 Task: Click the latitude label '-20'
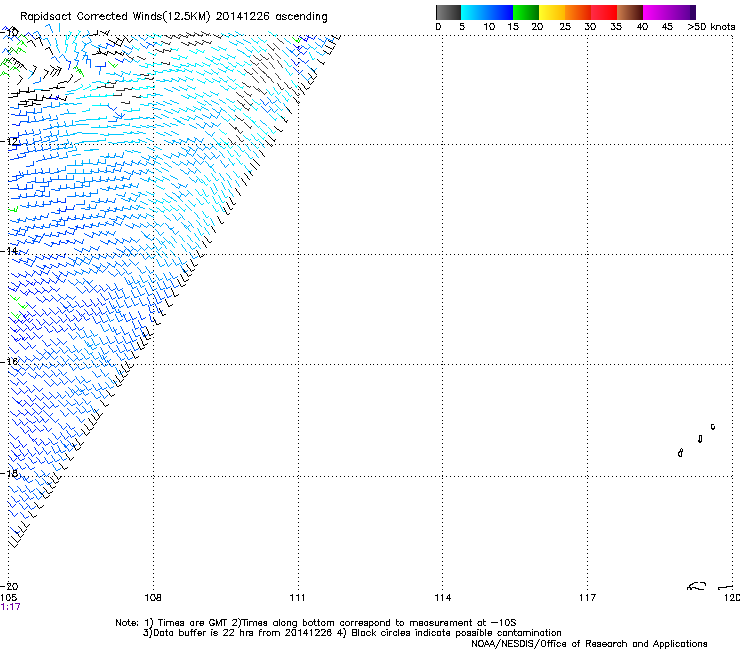[9, 587]
